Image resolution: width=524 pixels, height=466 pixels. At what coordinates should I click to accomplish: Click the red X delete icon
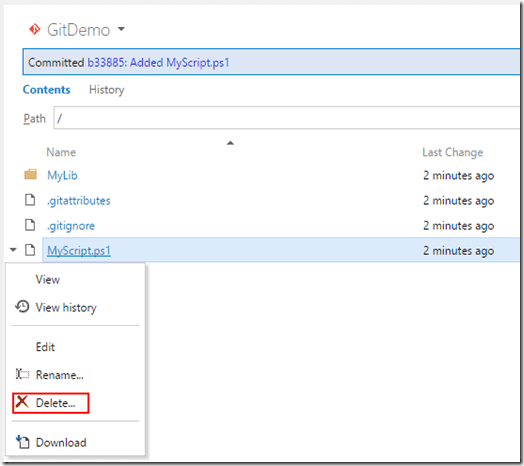[22, 402]
